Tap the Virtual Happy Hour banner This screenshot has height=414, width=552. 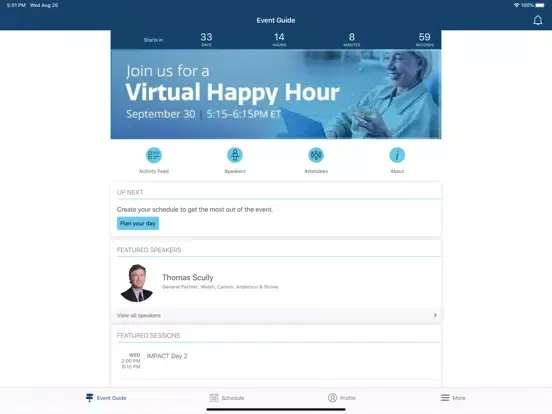point(276,94)
